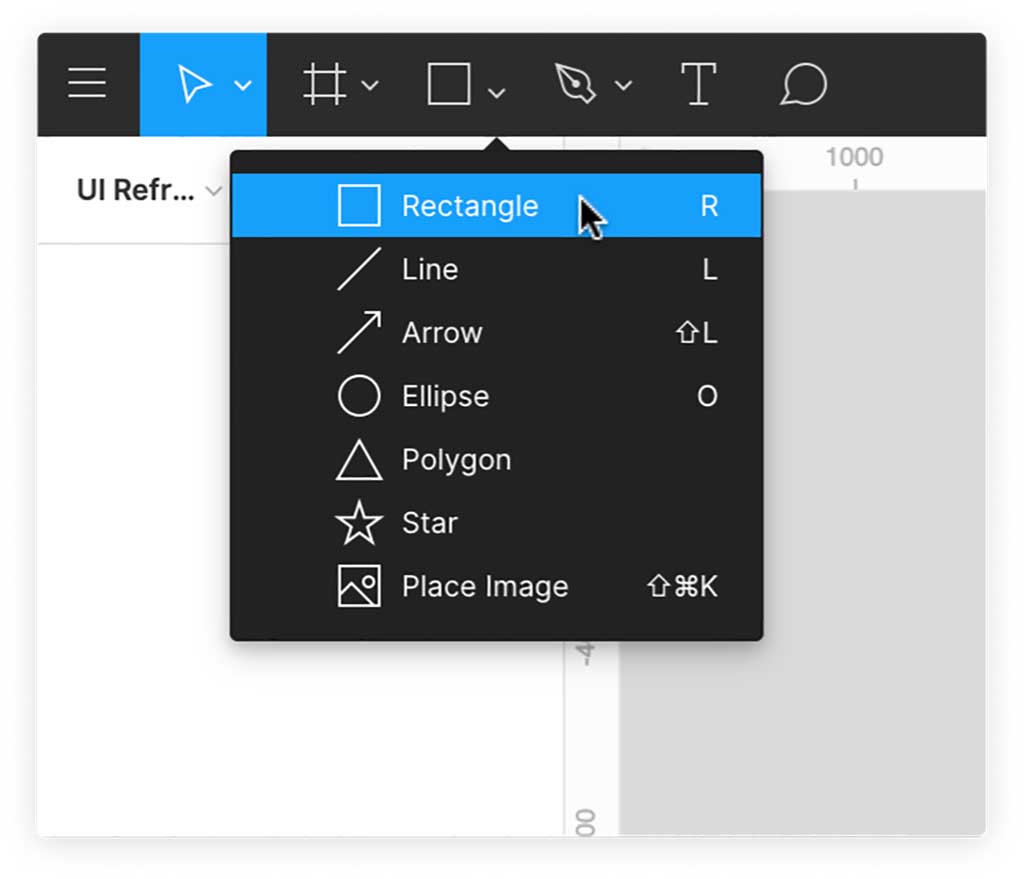Select the Text tool
The image size is (1024, 879).
click(x=699, y=84)
